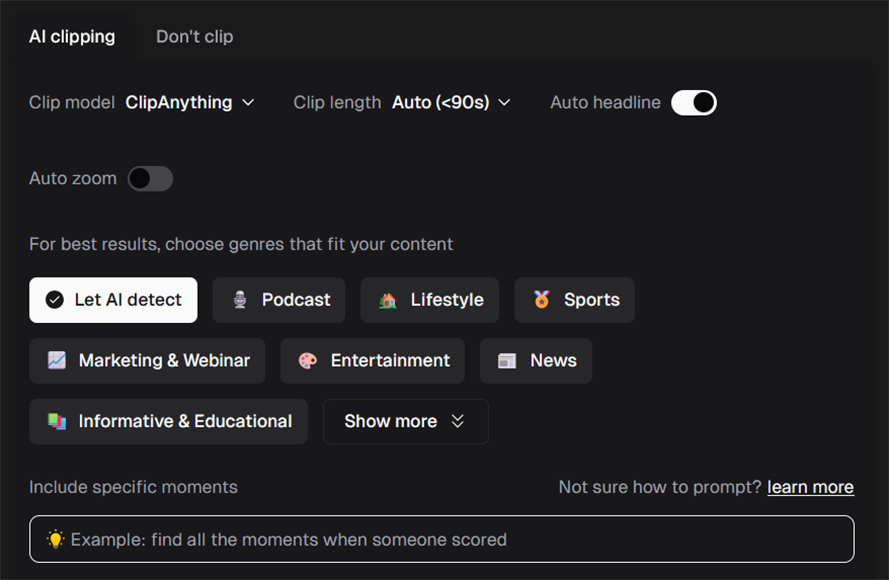Open the Clip length Auto (<90s) dropdown
Viewport: 889px width, 580px height.
tap(451, 103)
